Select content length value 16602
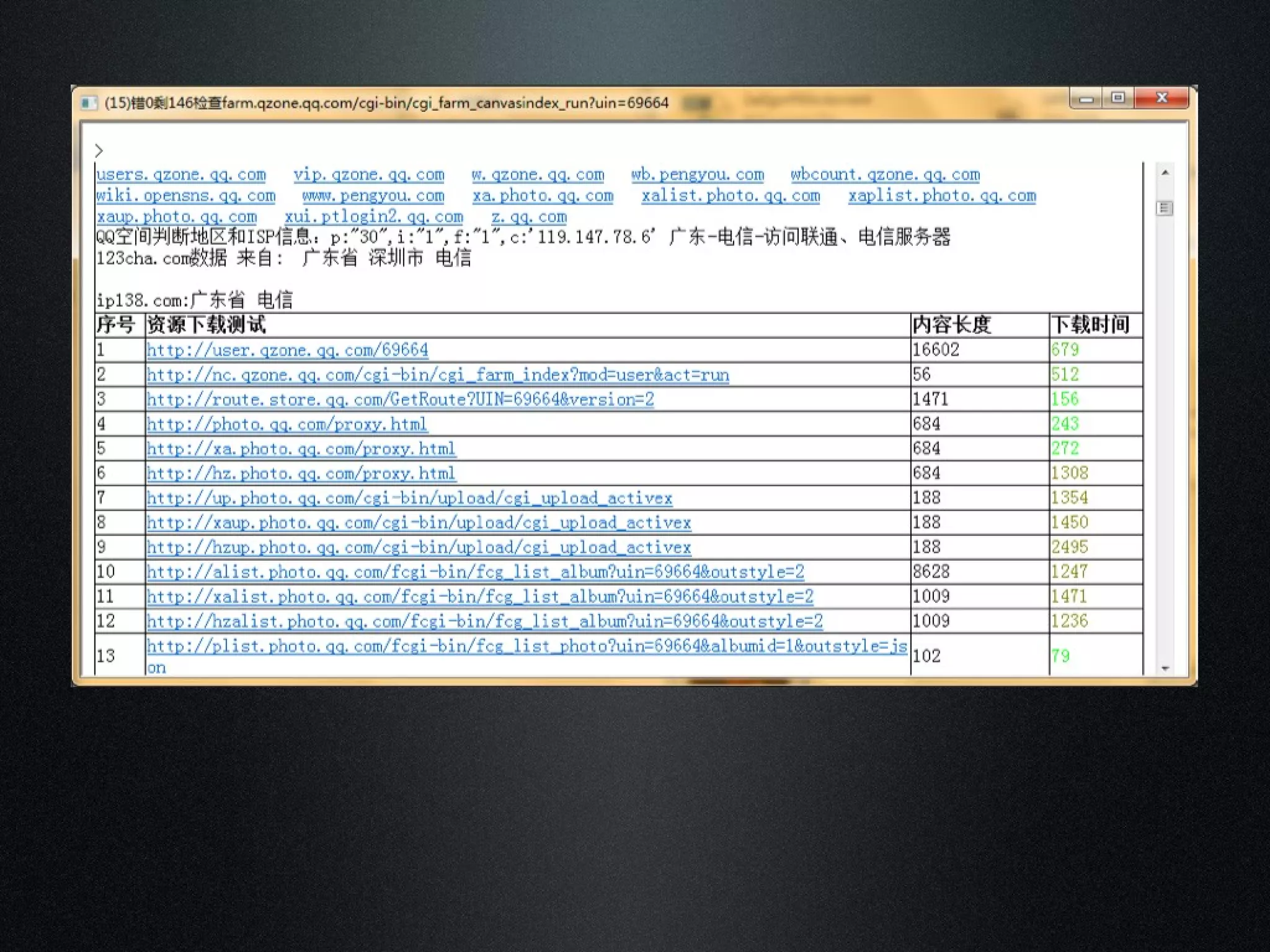 pyautogui.click(x=936, y=350)
